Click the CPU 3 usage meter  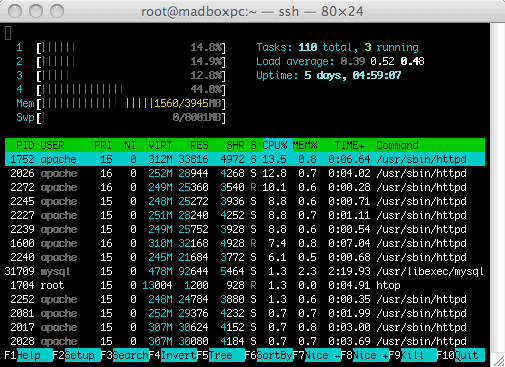pos(131,76)
